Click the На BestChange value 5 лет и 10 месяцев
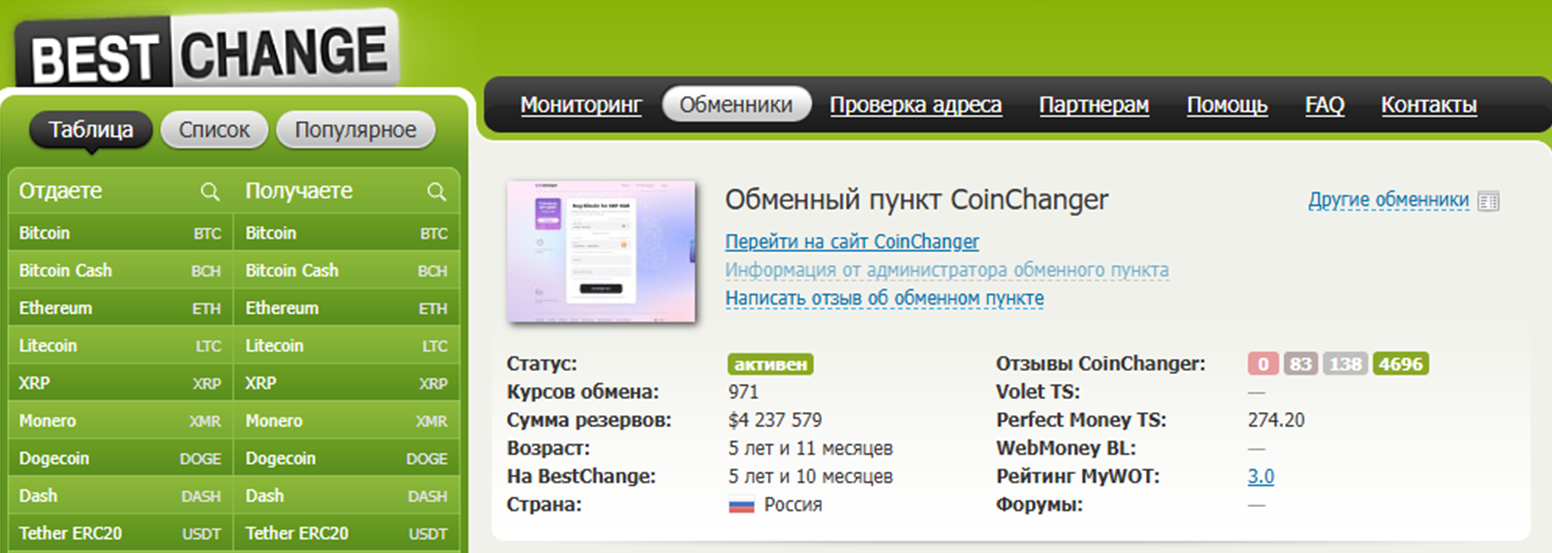The width and height of the screenshot is (1552, 553). point(811,477)
